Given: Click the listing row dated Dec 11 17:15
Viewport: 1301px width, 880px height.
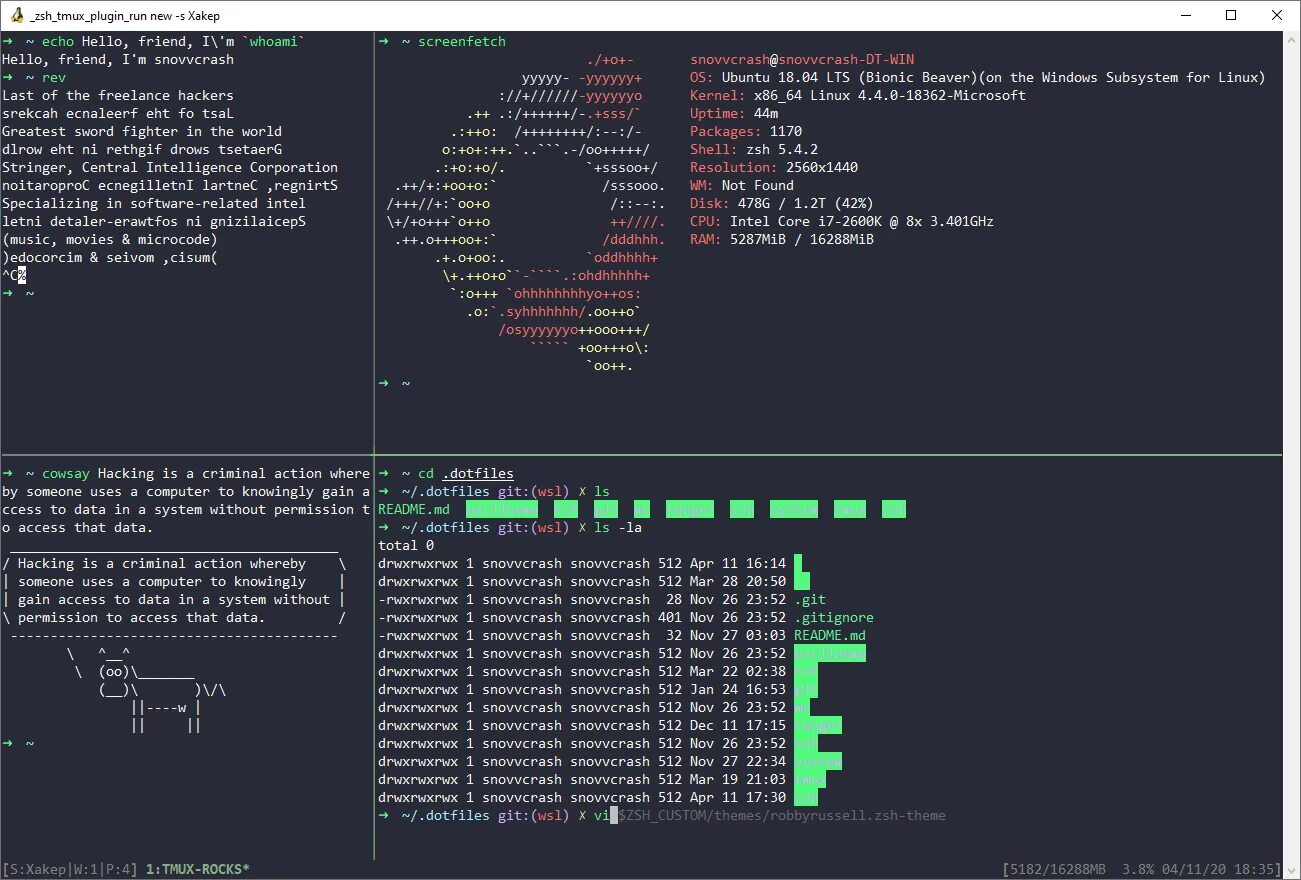Looking at the screenshot, I should [610, 725].
